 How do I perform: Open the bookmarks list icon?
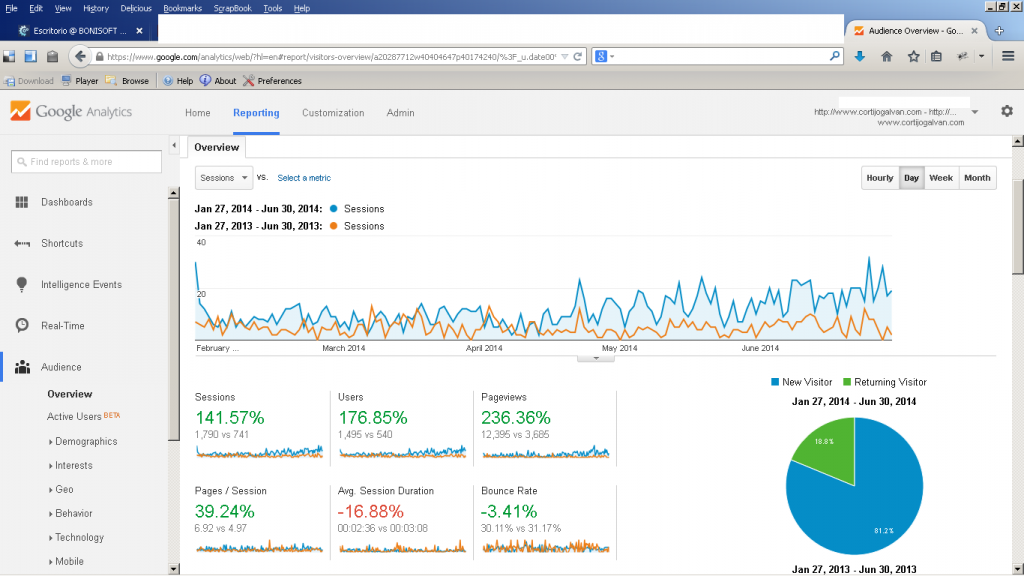tap(936, 57)
